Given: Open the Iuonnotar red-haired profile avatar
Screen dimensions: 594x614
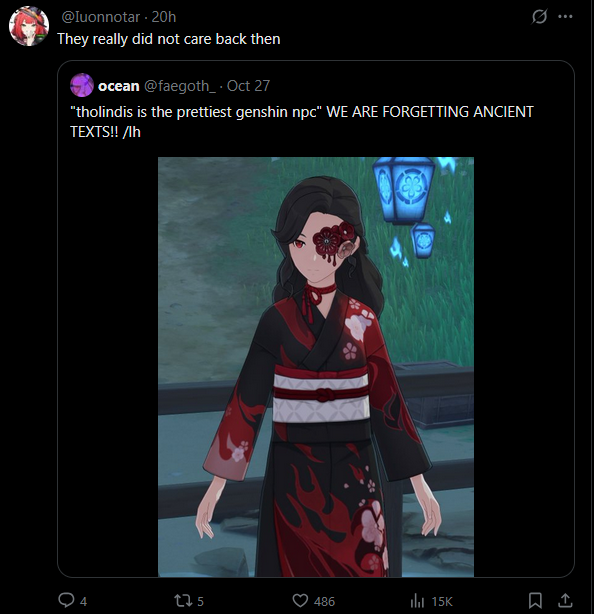Looking at the screenshot, I should point(29,26).
